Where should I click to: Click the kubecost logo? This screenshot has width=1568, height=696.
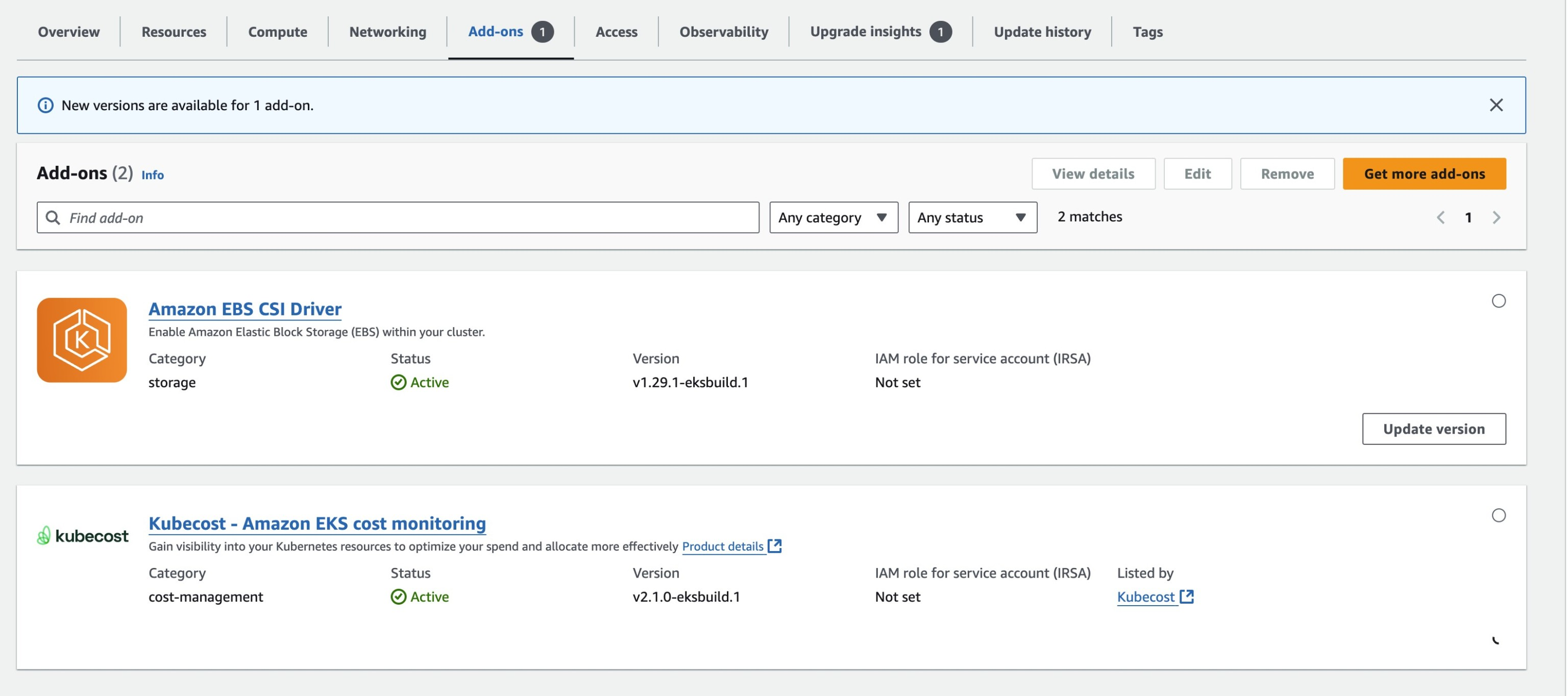[x=82, y=535]
